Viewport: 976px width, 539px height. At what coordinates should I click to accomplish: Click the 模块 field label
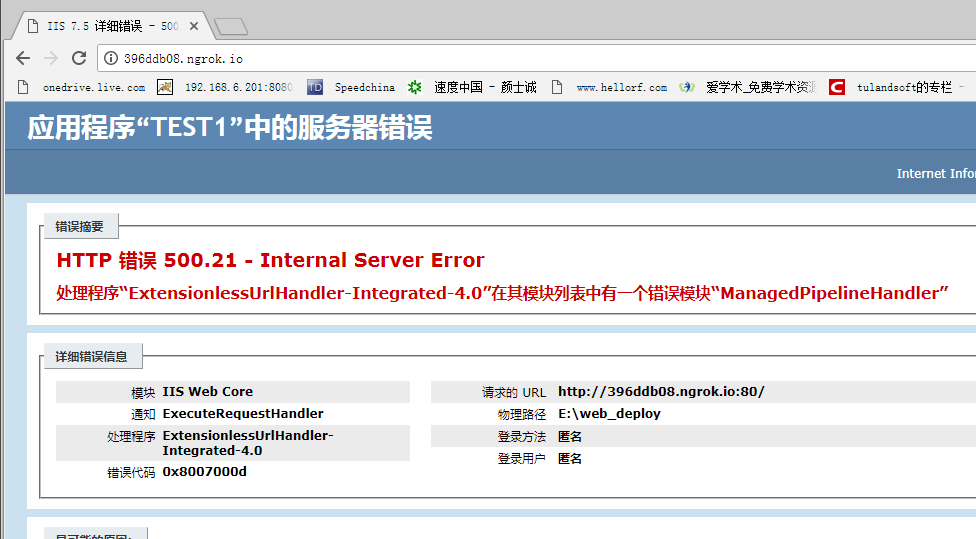[x=143, y=393]
